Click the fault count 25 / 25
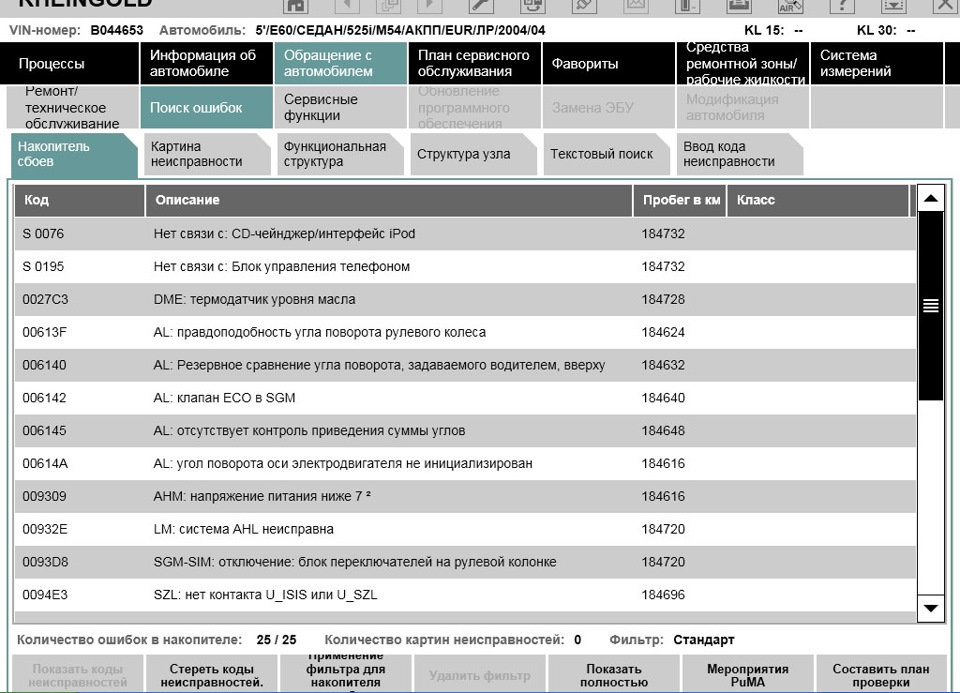Image resolution: width=960 pixels, height=693 pixels. coord(276,640)
